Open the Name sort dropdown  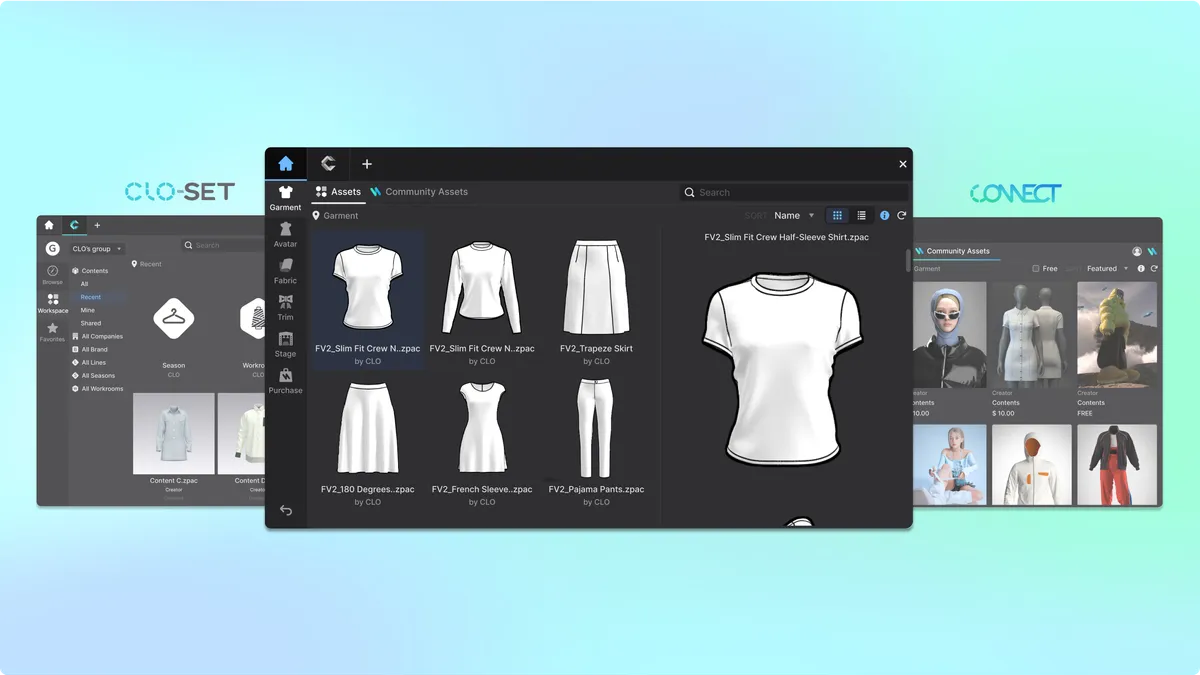click(794, 215)
